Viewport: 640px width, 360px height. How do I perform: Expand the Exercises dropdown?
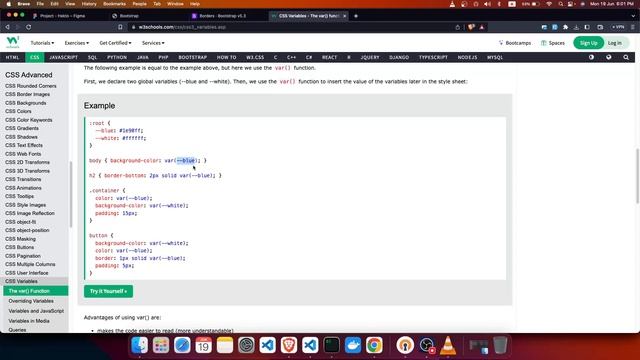click(76, 43)
